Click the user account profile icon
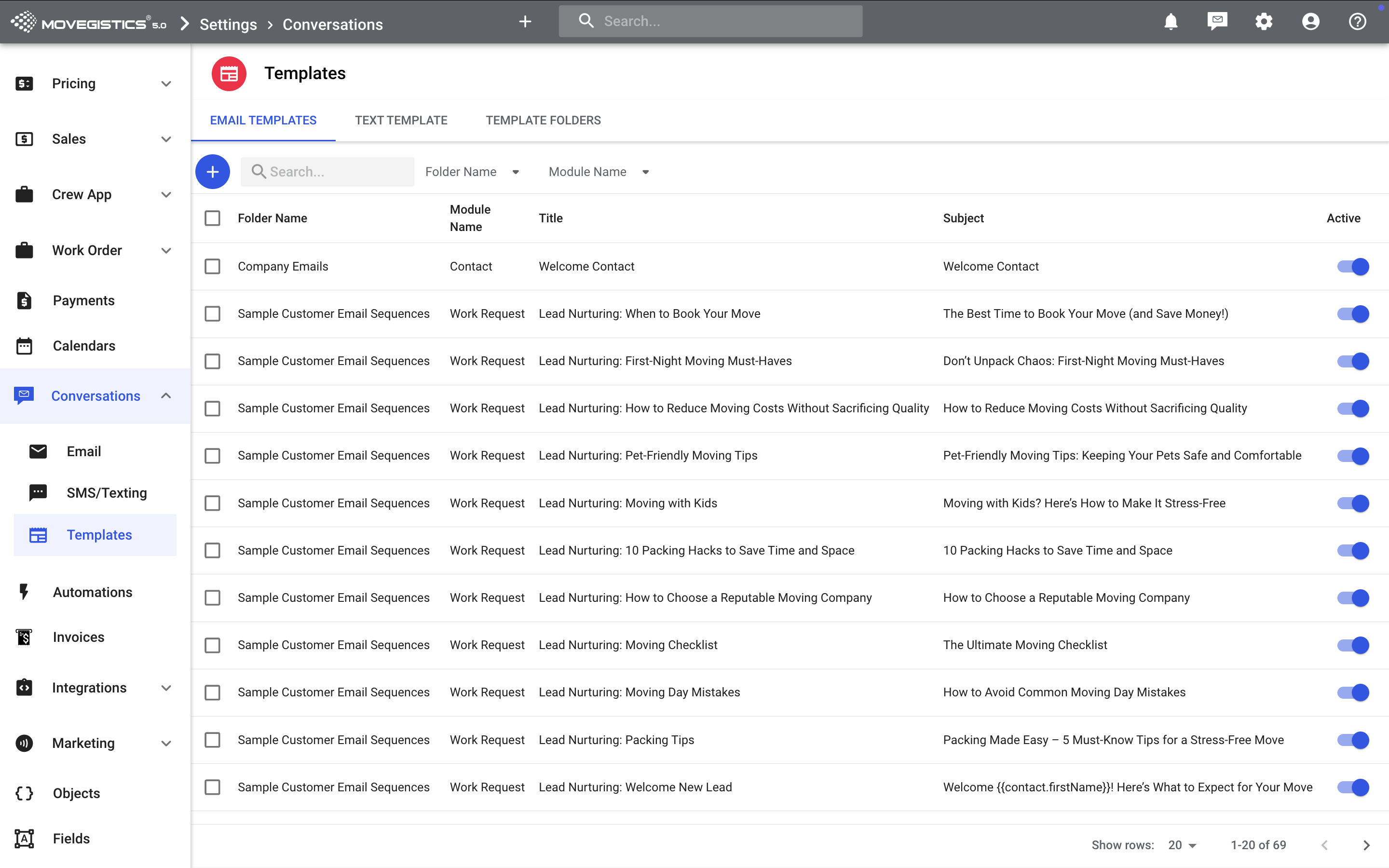1389x868 pixels. (1310, 22)
